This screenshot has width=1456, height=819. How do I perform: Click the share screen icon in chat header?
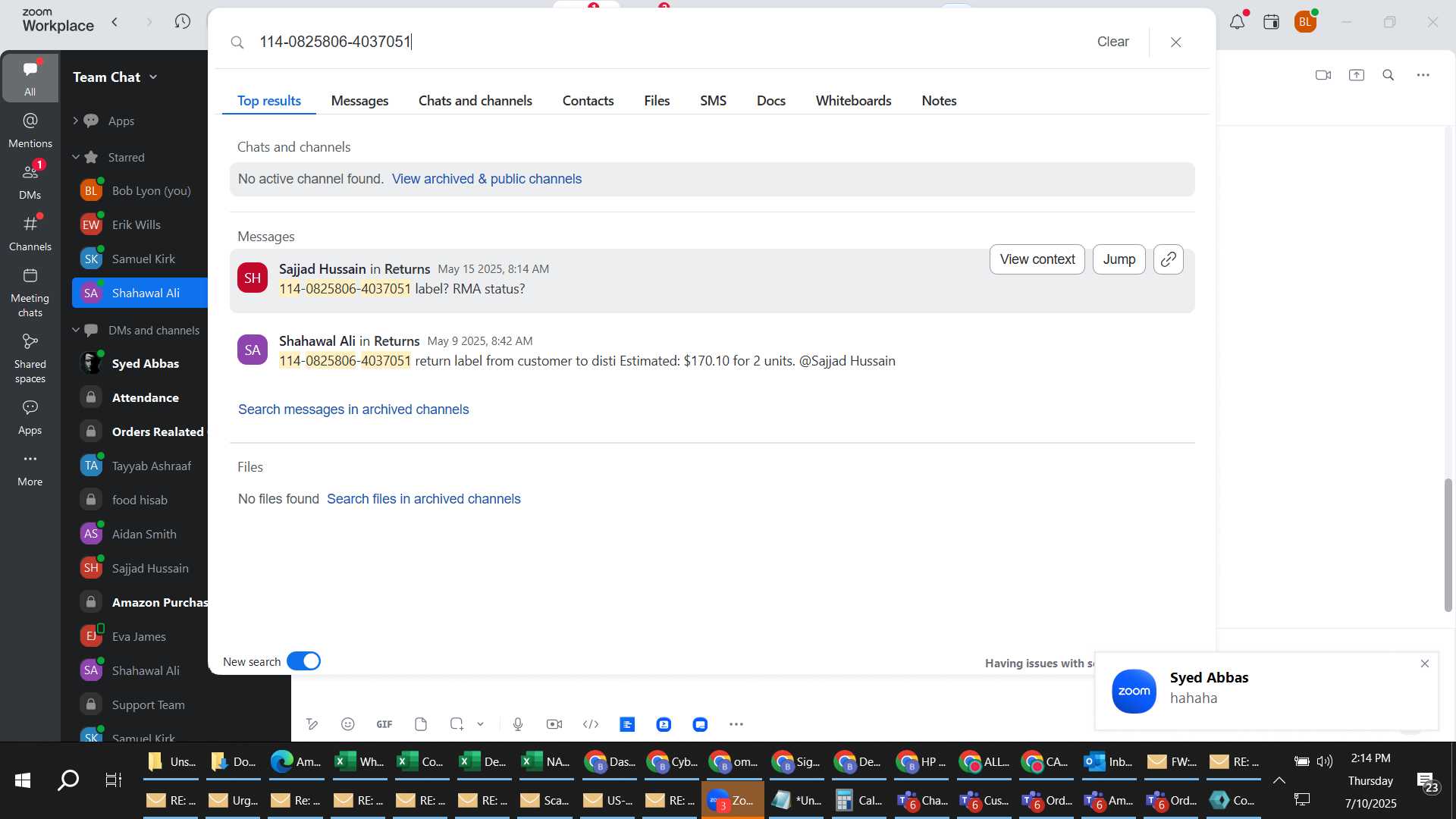(1357, 75)
